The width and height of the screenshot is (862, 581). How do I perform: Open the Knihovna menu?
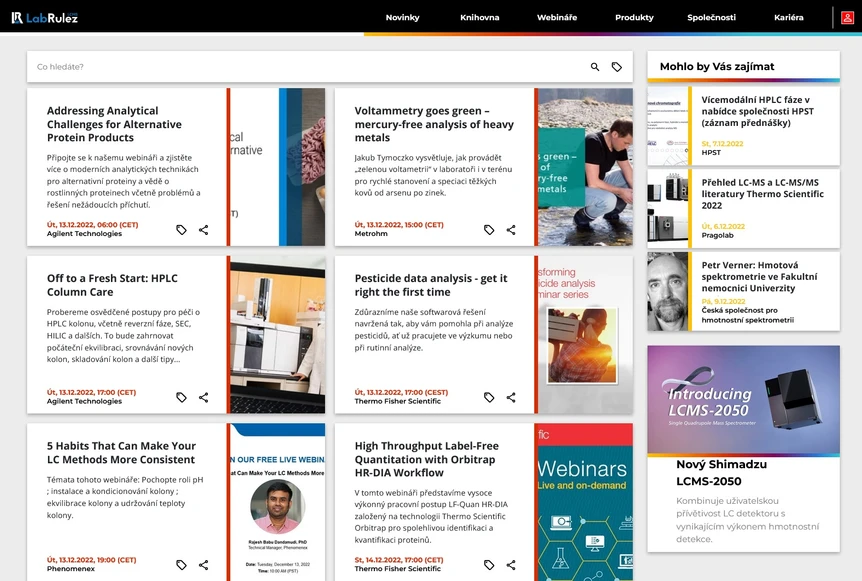tap(479, 18)
